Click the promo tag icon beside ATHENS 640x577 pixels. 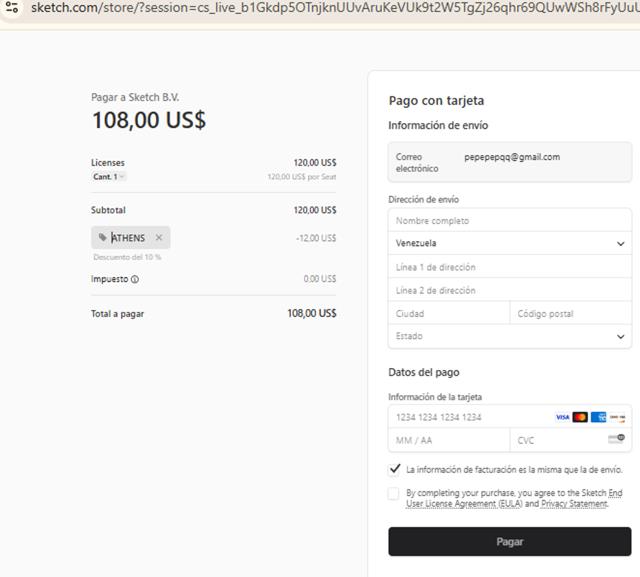102,237
